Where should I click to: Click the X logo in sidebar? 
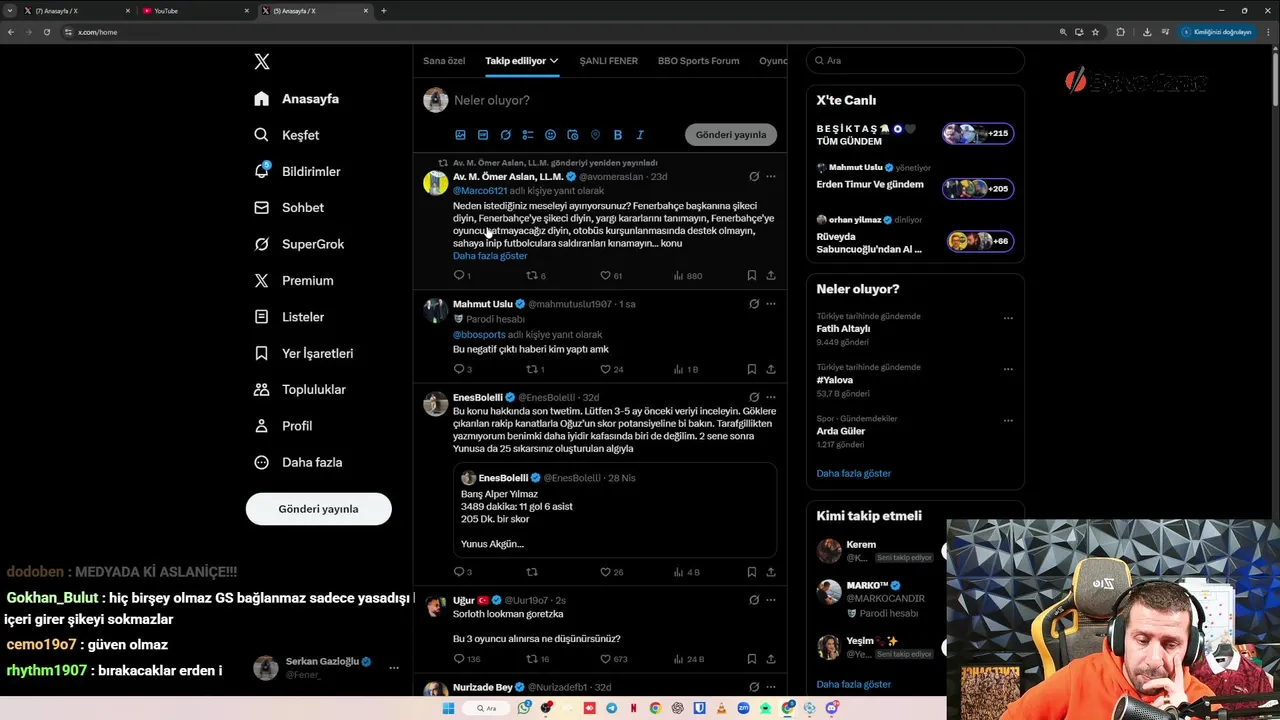coord(262,61)
